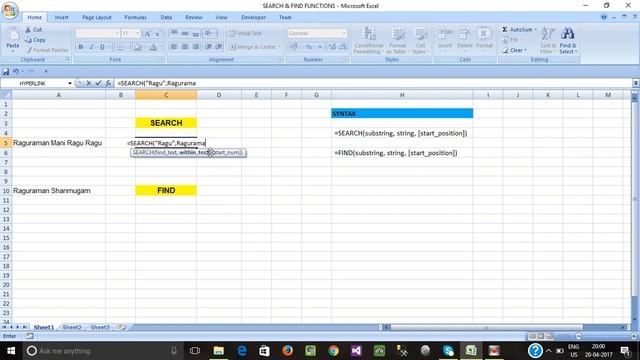Click the Cut command
The height and width of the screenshot is (360, 640).
(33, 29)
